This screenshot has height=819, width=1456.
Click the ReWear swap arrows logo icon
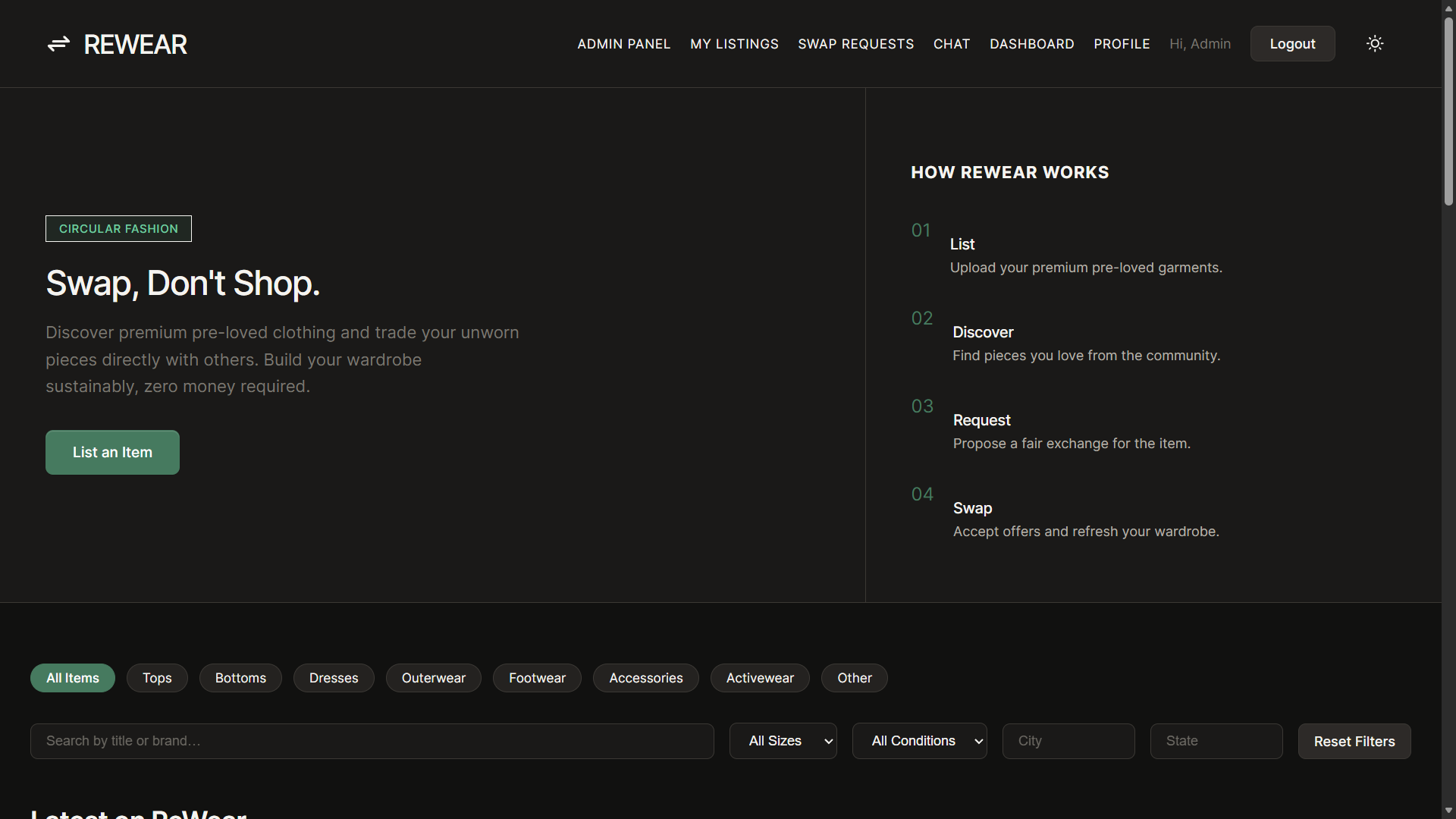point(58,44)
